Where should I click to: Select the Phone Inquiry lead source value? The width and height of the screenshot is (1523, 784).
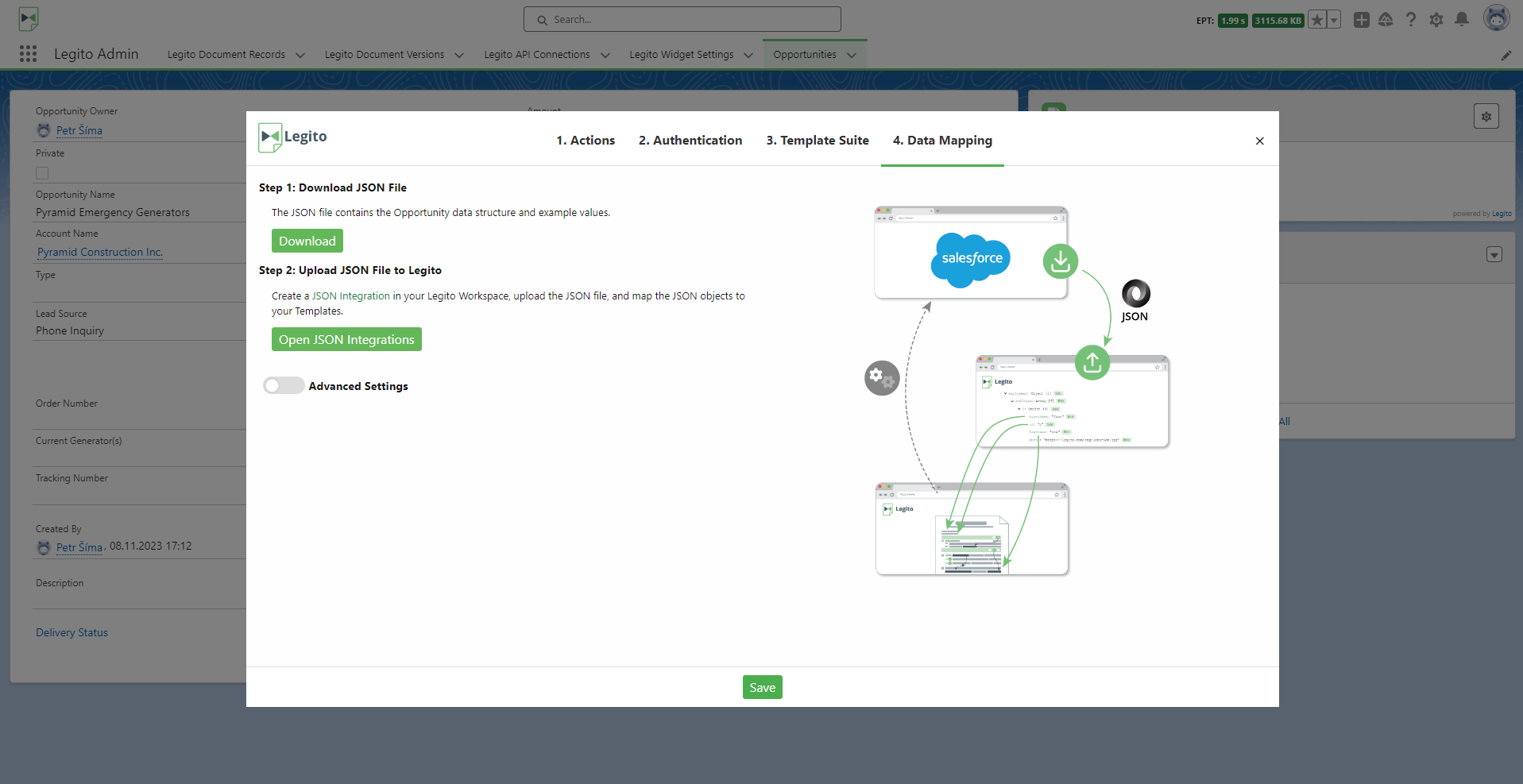pos(70,330)
